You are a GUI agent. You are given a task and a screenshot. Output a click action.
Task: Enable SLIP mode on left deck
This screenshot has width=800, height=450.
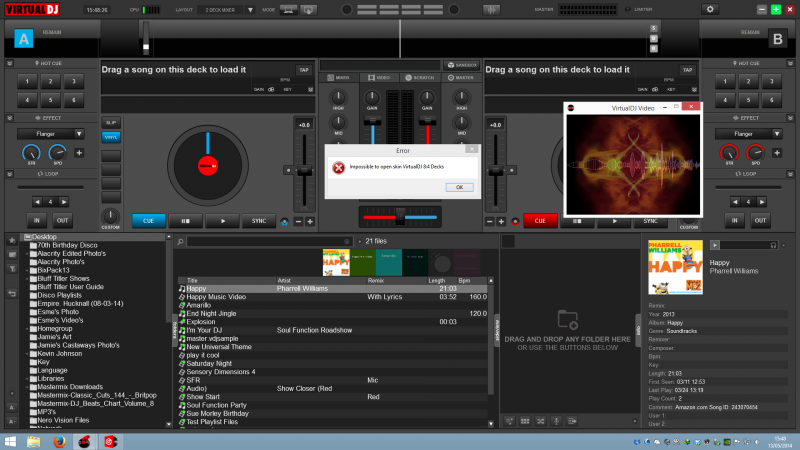110,122
